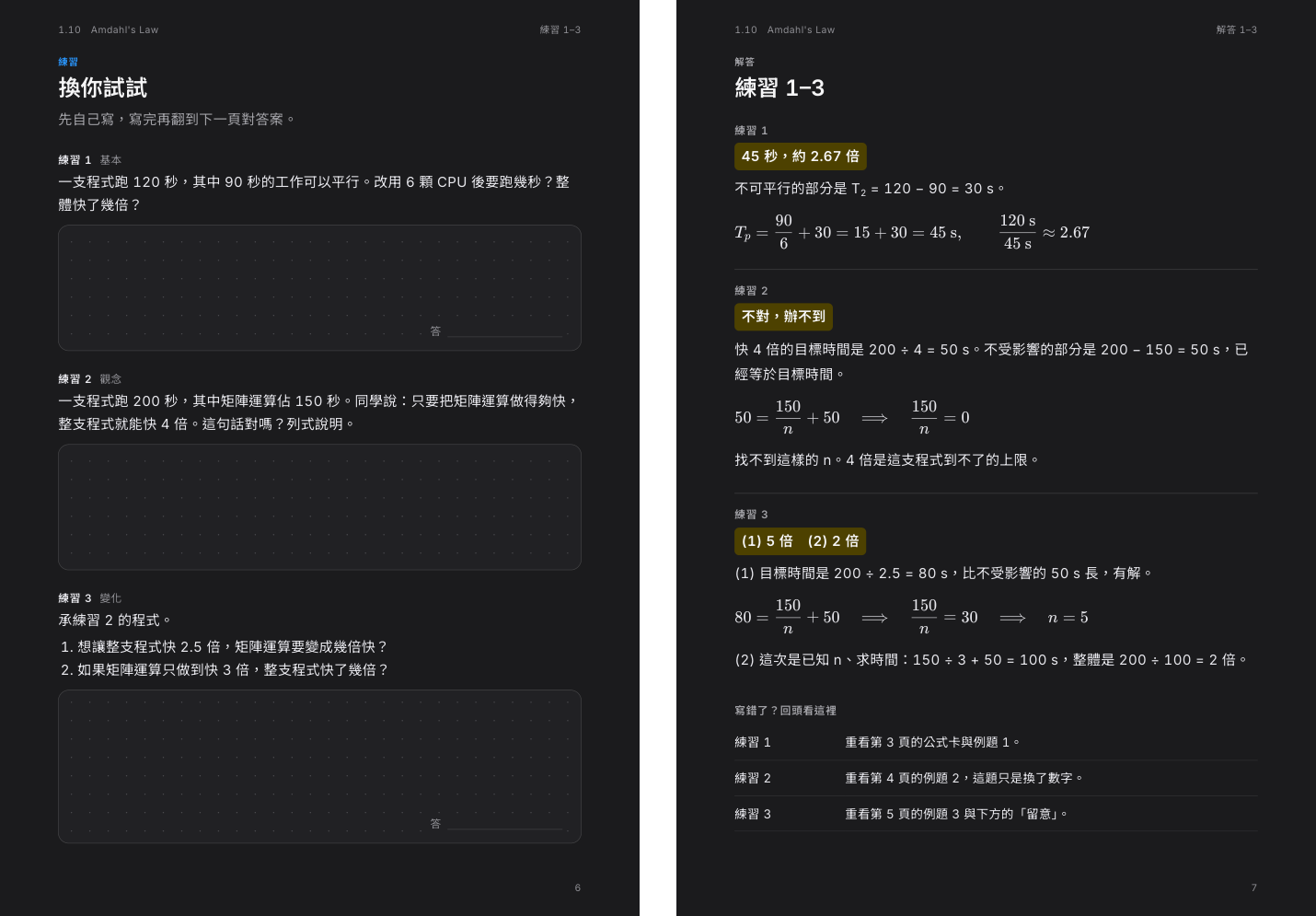The image size is (1316, 916).
Task: Click the page number 7
Action: [x=1253, y=887]
